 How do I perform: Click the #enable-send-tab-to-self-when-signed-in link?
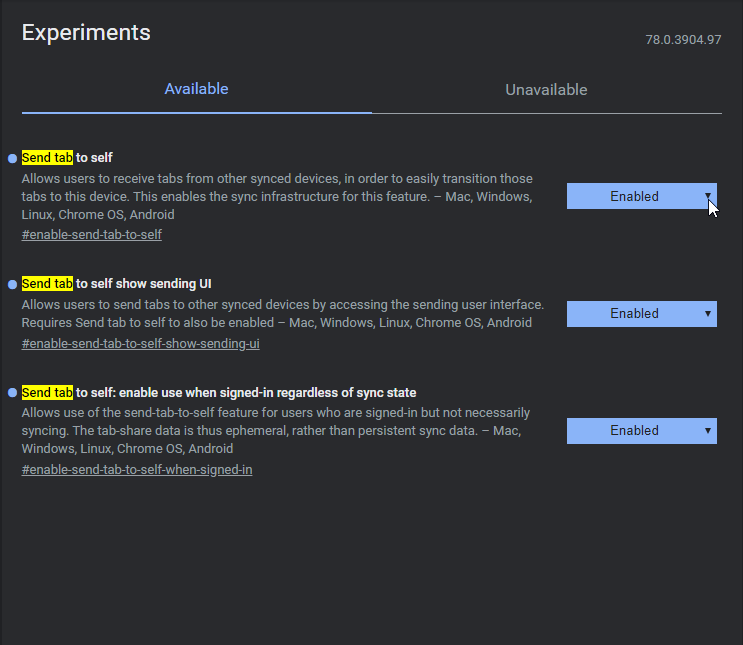[136, 469]
